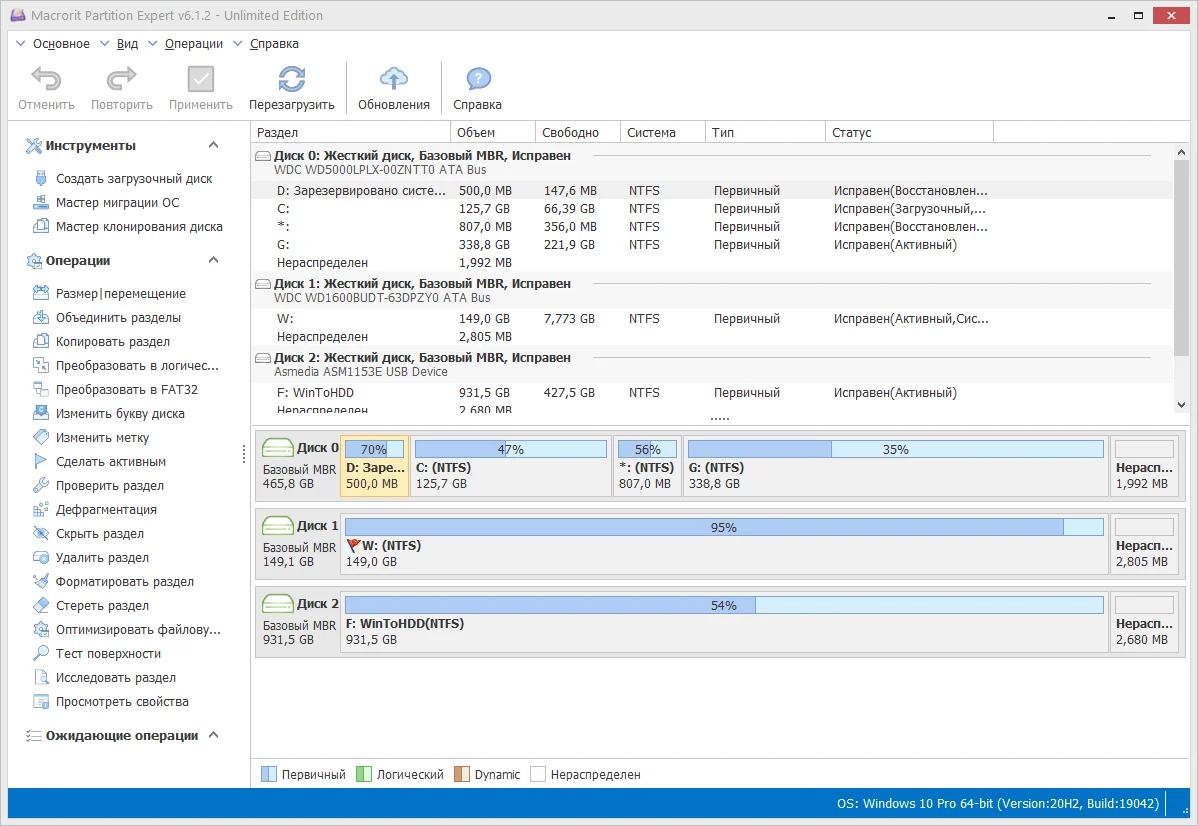The image size is (1198, 826).
Task: Click the Reload (Перезагрузить) toolbar icon
Action: coord(291,79)
